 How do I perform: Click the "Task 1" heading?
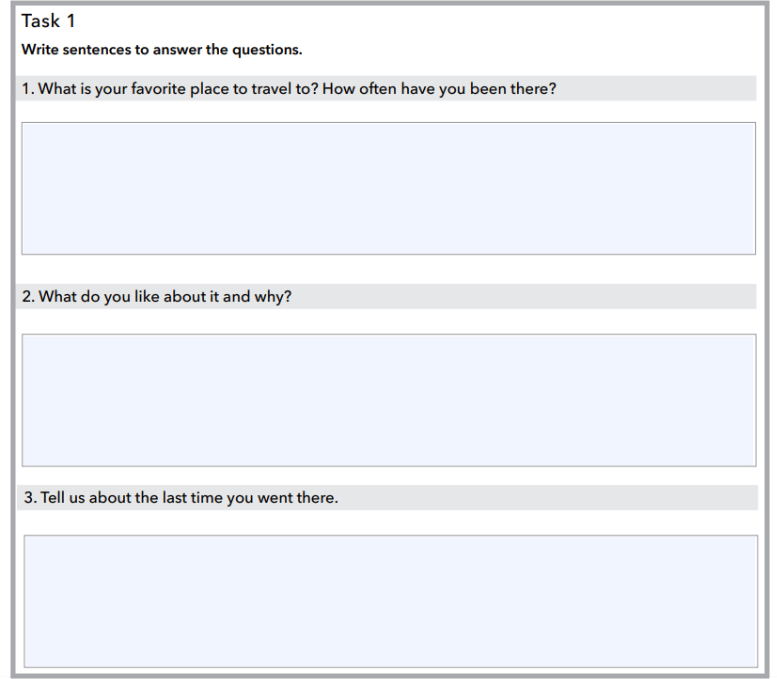coord(48,21)
